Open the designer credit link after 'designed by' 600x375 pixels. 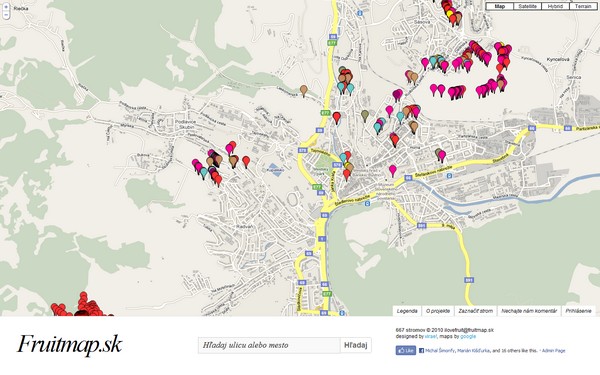pyautogui.click(x=431, y=336)
